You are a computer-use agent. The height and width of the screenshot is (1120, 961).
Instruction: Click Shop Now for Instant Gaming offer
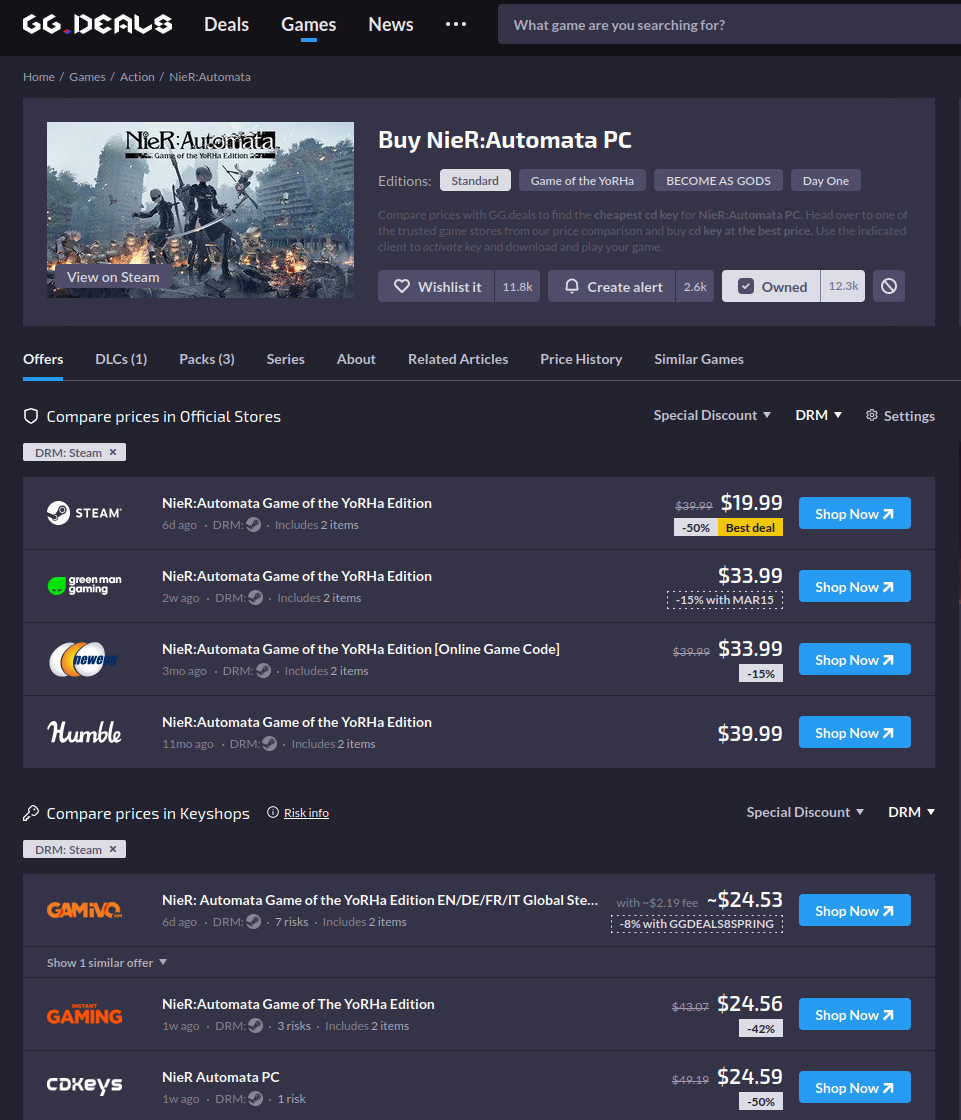[855, 1014]
